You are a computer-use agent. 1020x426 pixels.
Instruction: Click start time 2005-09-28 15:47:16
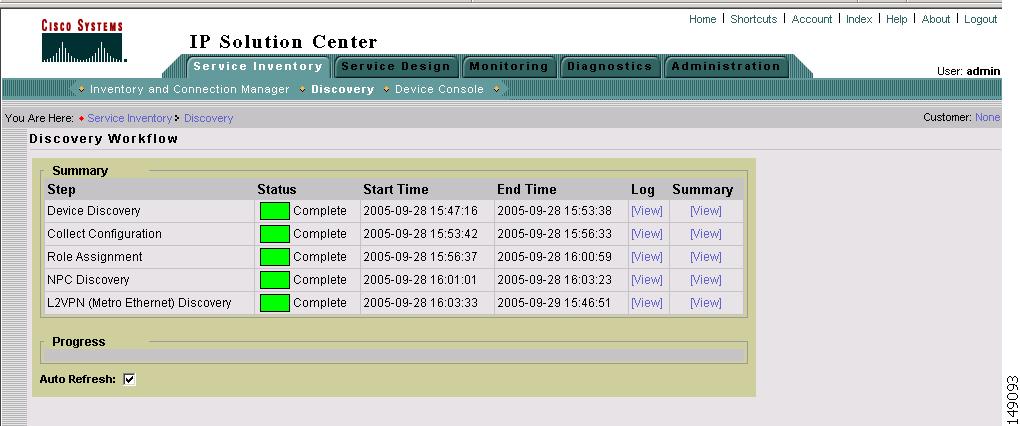coord(420,211)
